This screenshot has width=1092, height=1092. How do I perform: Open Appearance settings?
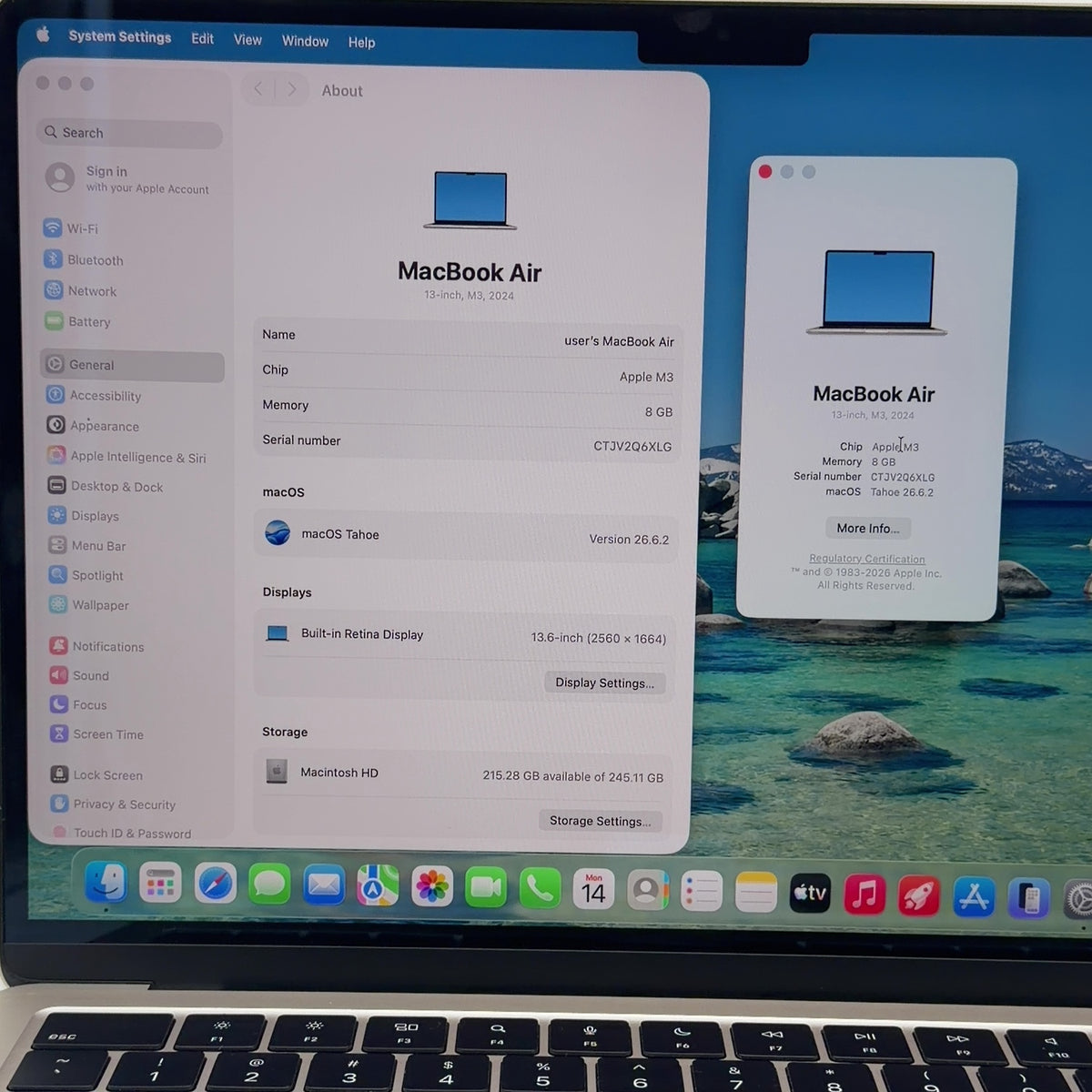(93, 425)
